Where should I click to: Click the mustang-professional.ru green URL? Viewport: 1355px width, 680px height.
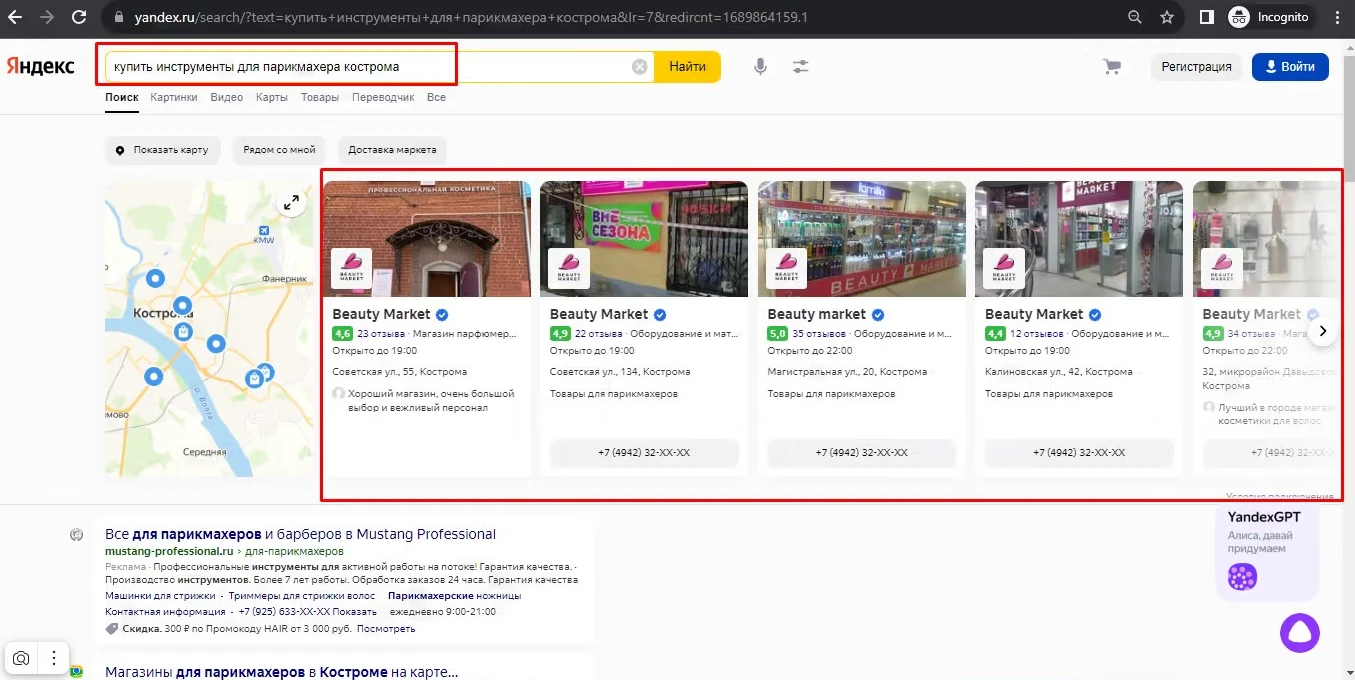(x=169, y=551)
